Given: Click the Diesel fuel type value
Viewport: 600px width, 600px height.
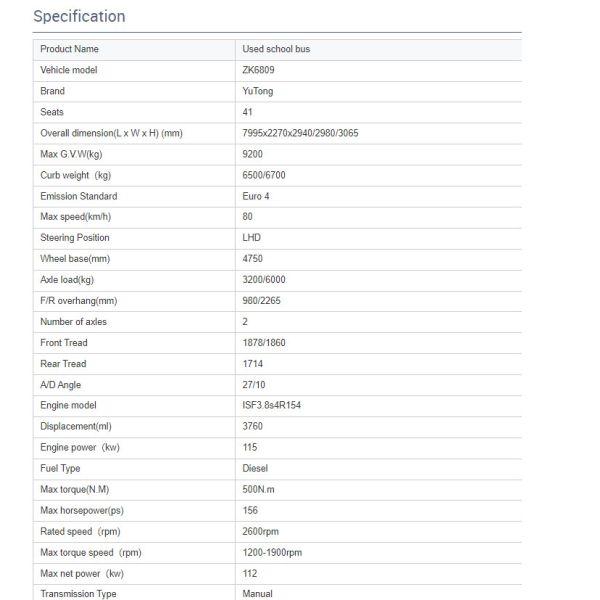Looking at the screenshot, I should (x=256, y=468).
